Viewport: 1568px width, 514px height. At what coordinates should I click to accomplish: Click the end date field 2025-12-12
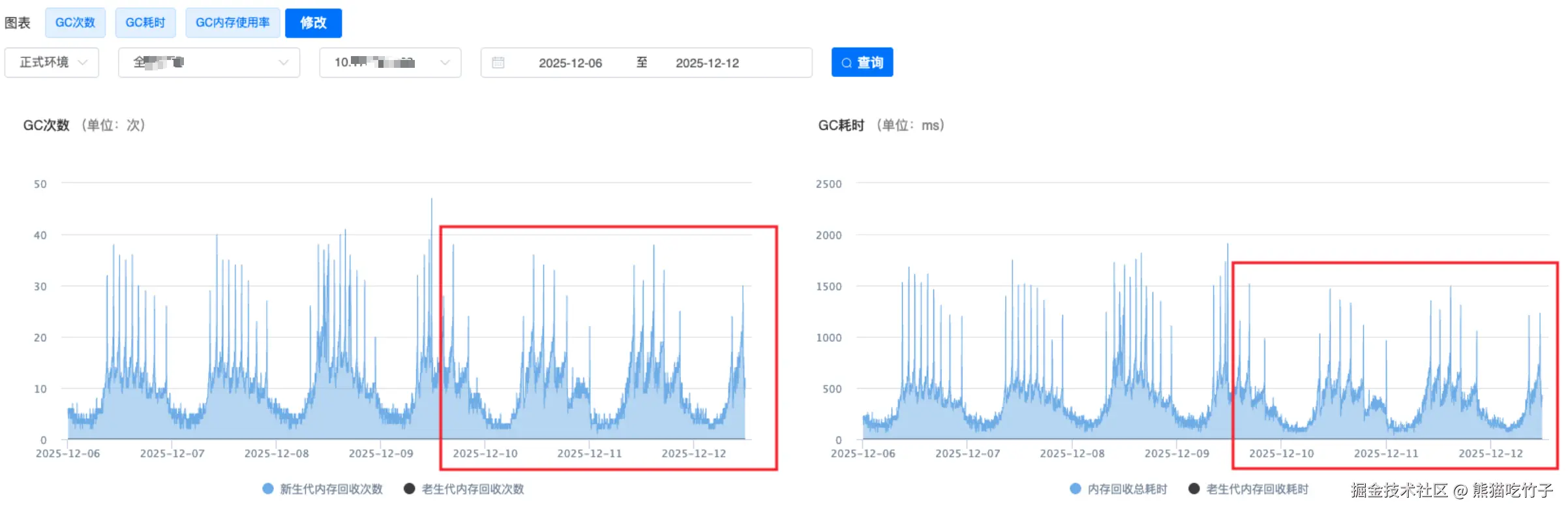707,63
